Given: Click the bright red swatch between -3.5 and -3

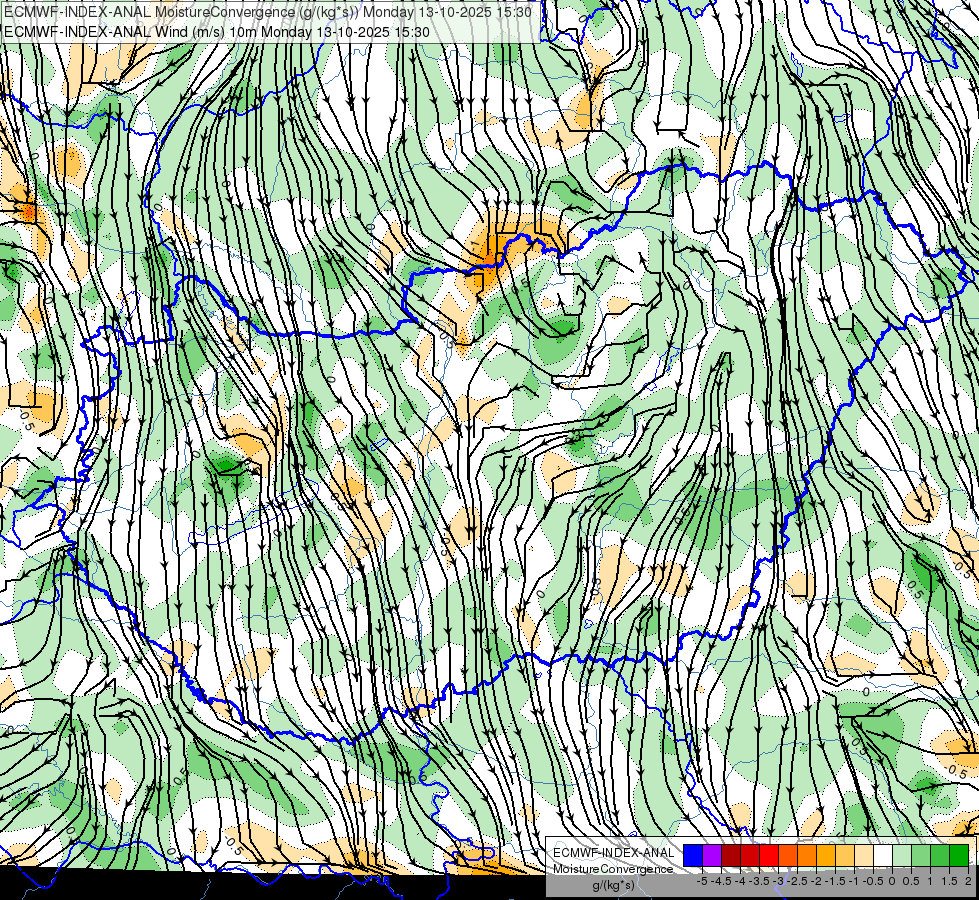Looking at the screenshot, I should point(769,855).
